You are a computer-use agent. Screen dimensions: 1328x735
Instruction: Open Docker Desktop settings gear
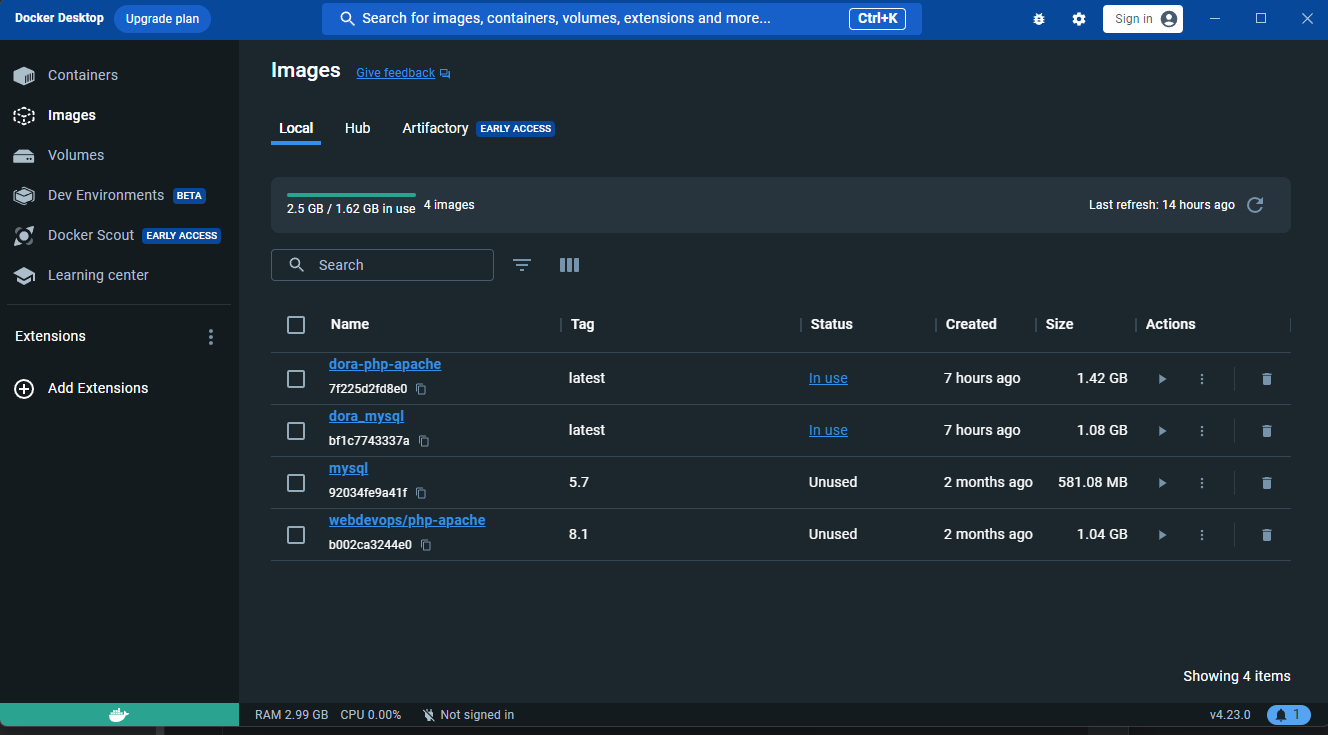pos(1079,19)
